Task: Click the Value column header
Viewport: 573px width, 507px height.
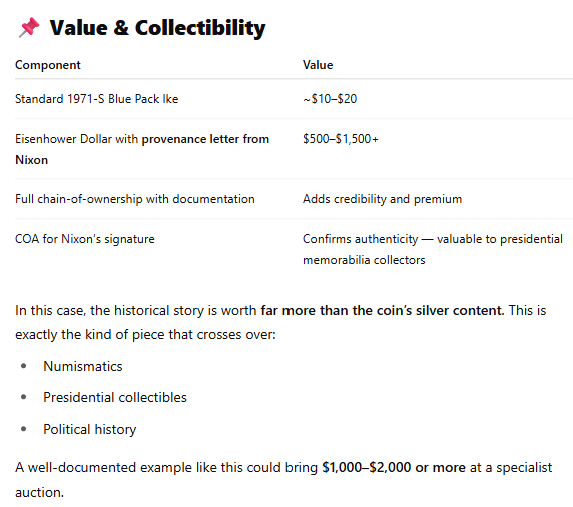Action: coord(318,65)
